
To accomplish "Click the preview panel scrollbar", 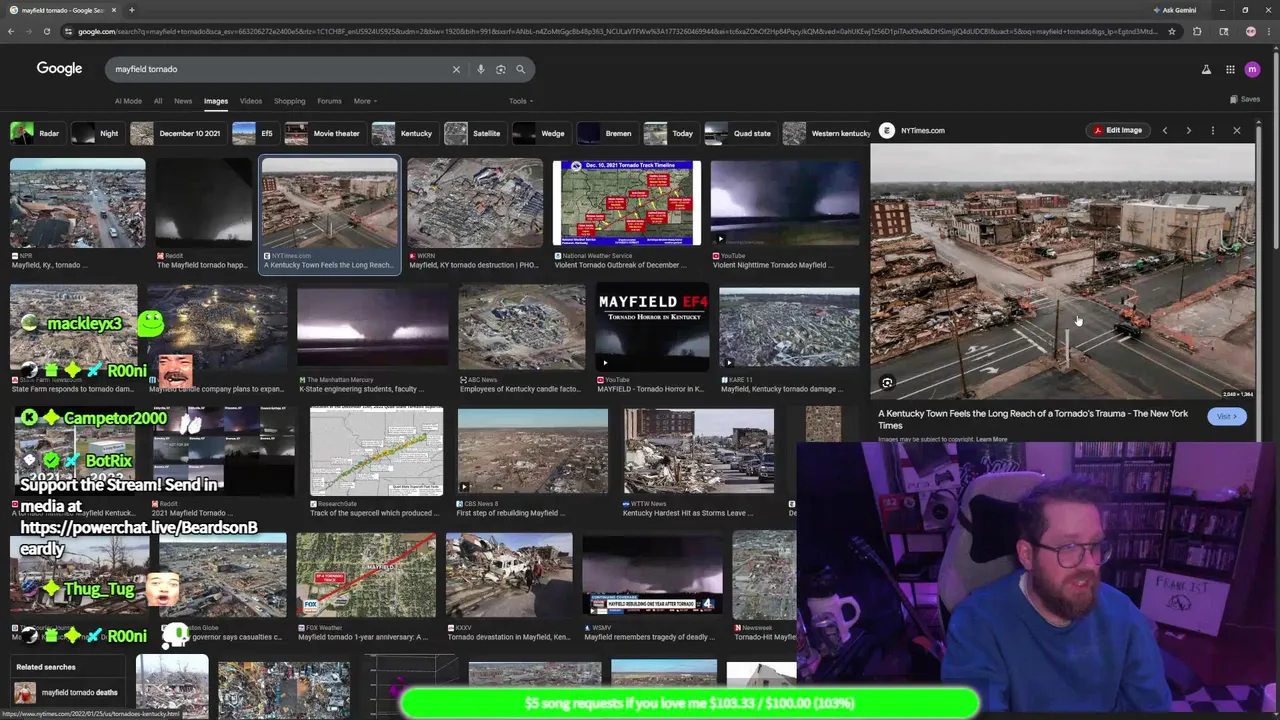I will [x=1258, y=280].
